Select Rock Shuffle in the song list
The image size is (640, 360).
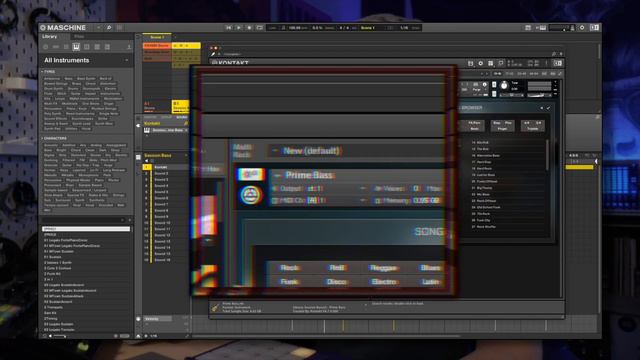tap(486, 227)
